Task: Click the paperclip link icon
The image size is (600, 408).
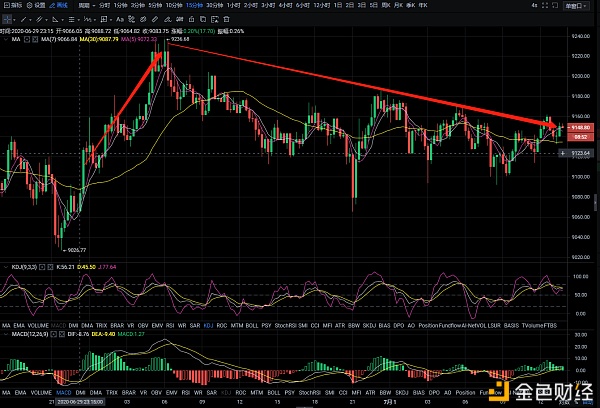Action: coord(155,19)
